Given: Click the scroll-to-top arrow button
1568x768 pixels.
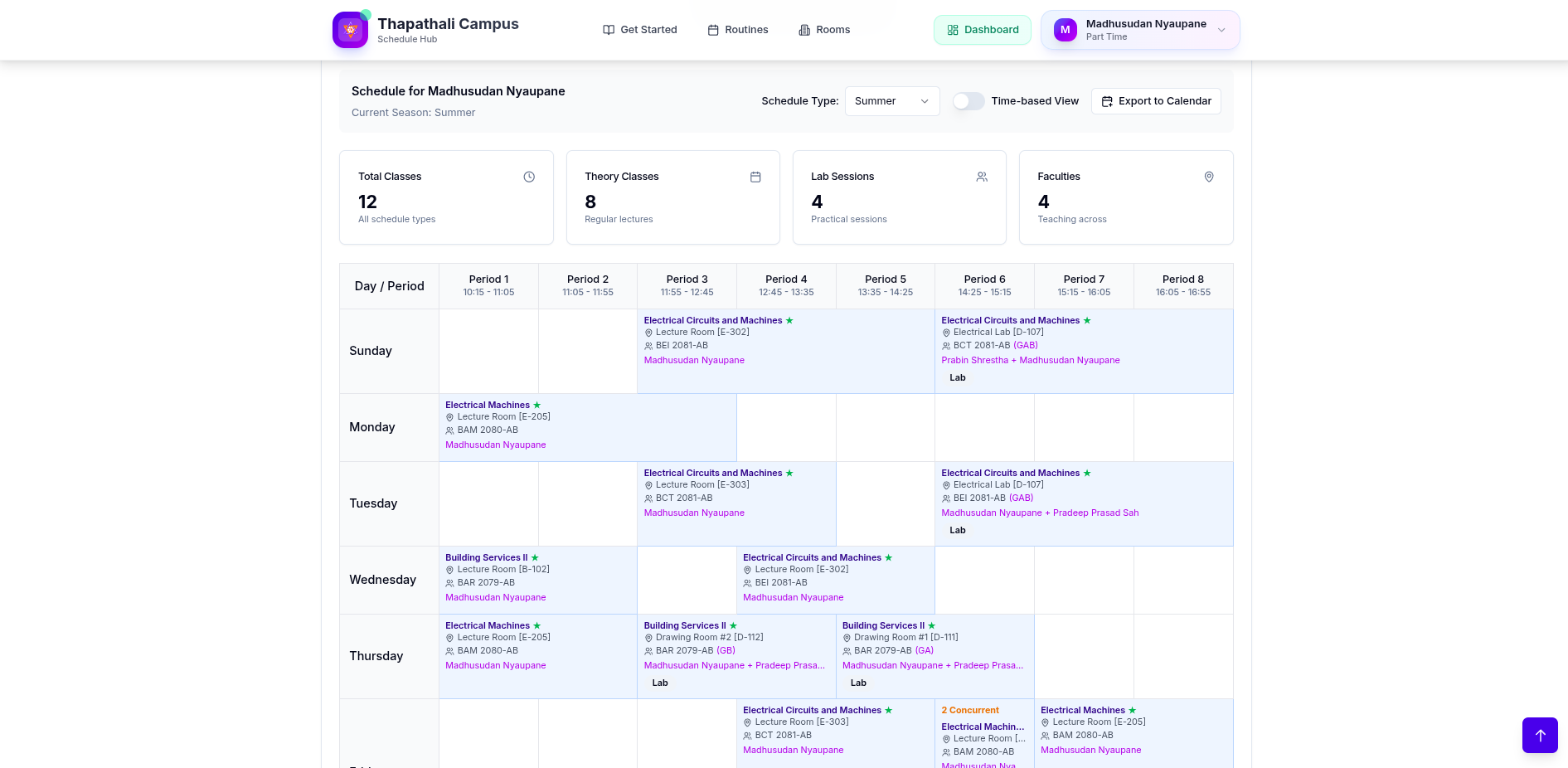Looking at the screenshot, I should tap(1540, 735).
